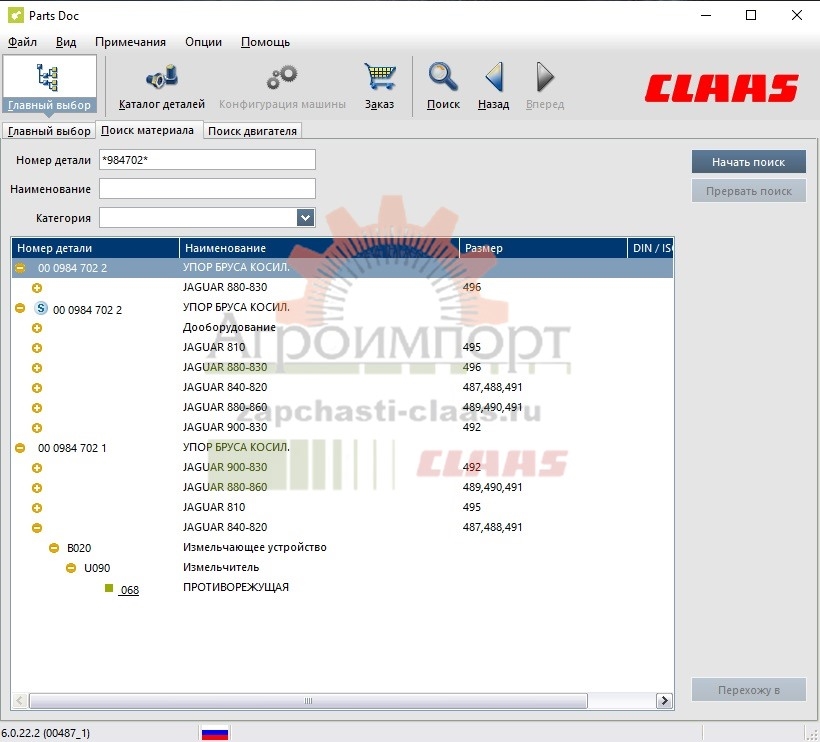The width and height of the screenshot is (820, 742).
Task: Click the Перехожу в button
Action: pyautogui.click(x=748, y=690)
